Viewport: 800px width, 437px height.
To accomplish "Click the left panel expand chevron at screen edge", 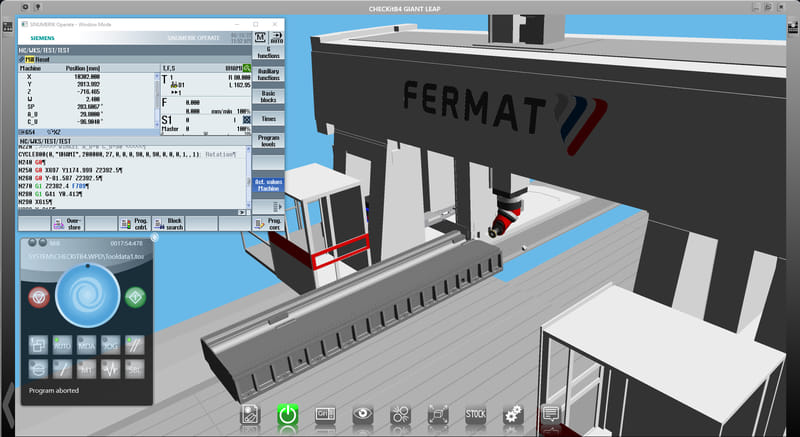I will click(x=8, y=404).
